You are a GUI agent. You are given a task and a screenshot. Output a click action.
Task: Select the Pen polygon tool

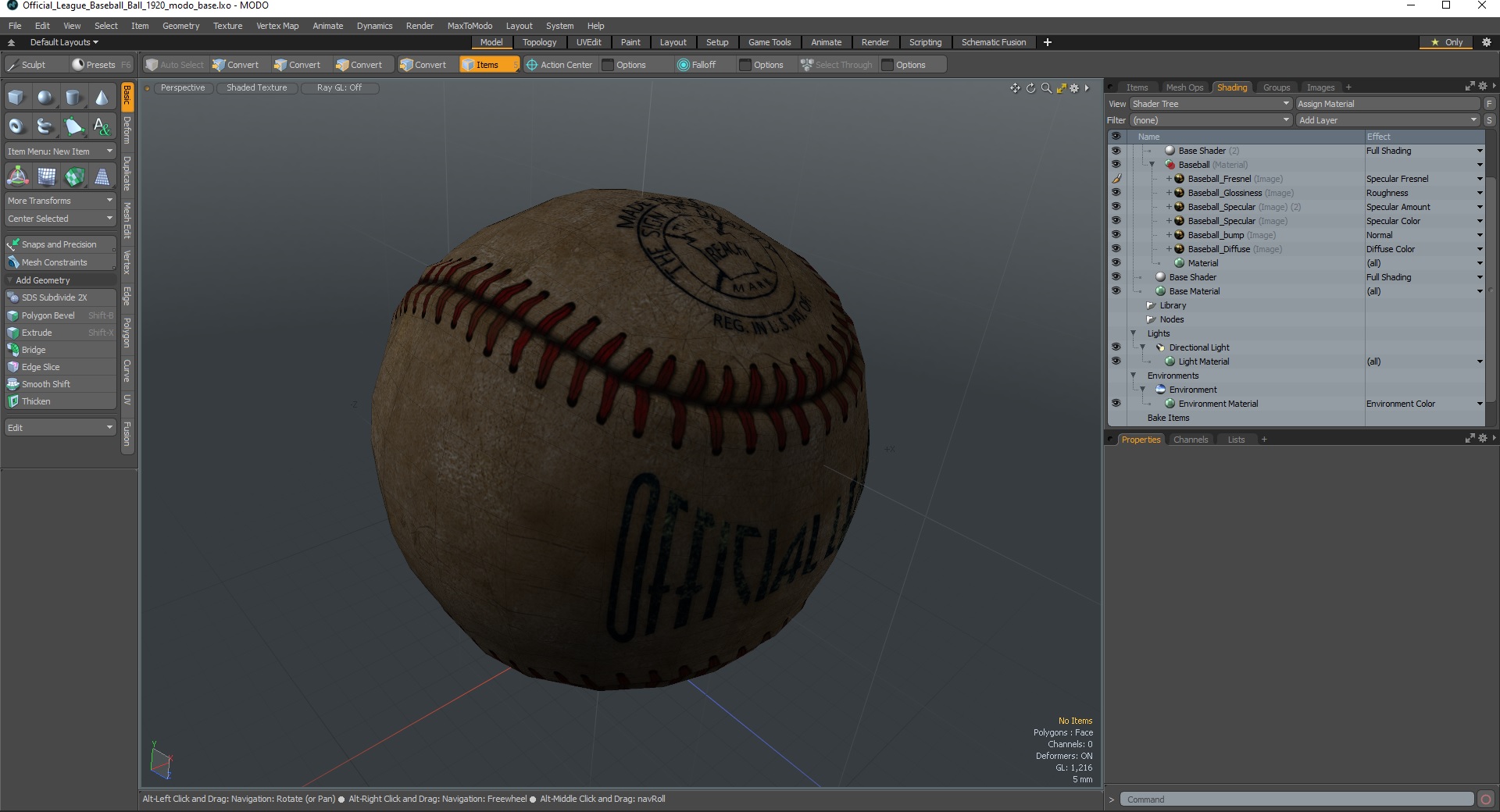pos(73,126)
